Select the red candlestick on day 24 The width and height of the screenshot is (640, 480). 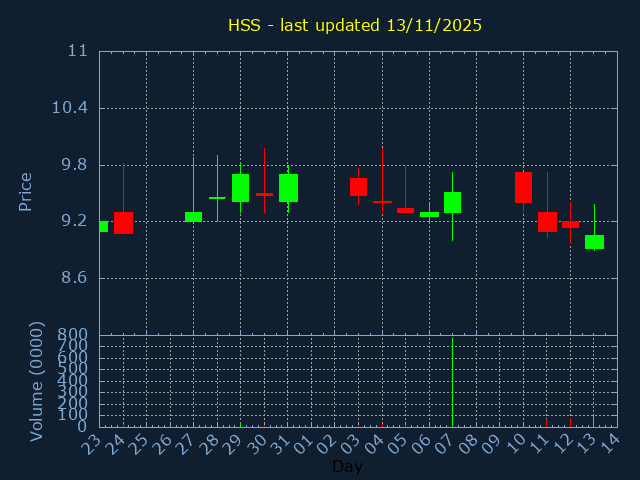click(123, 222)
